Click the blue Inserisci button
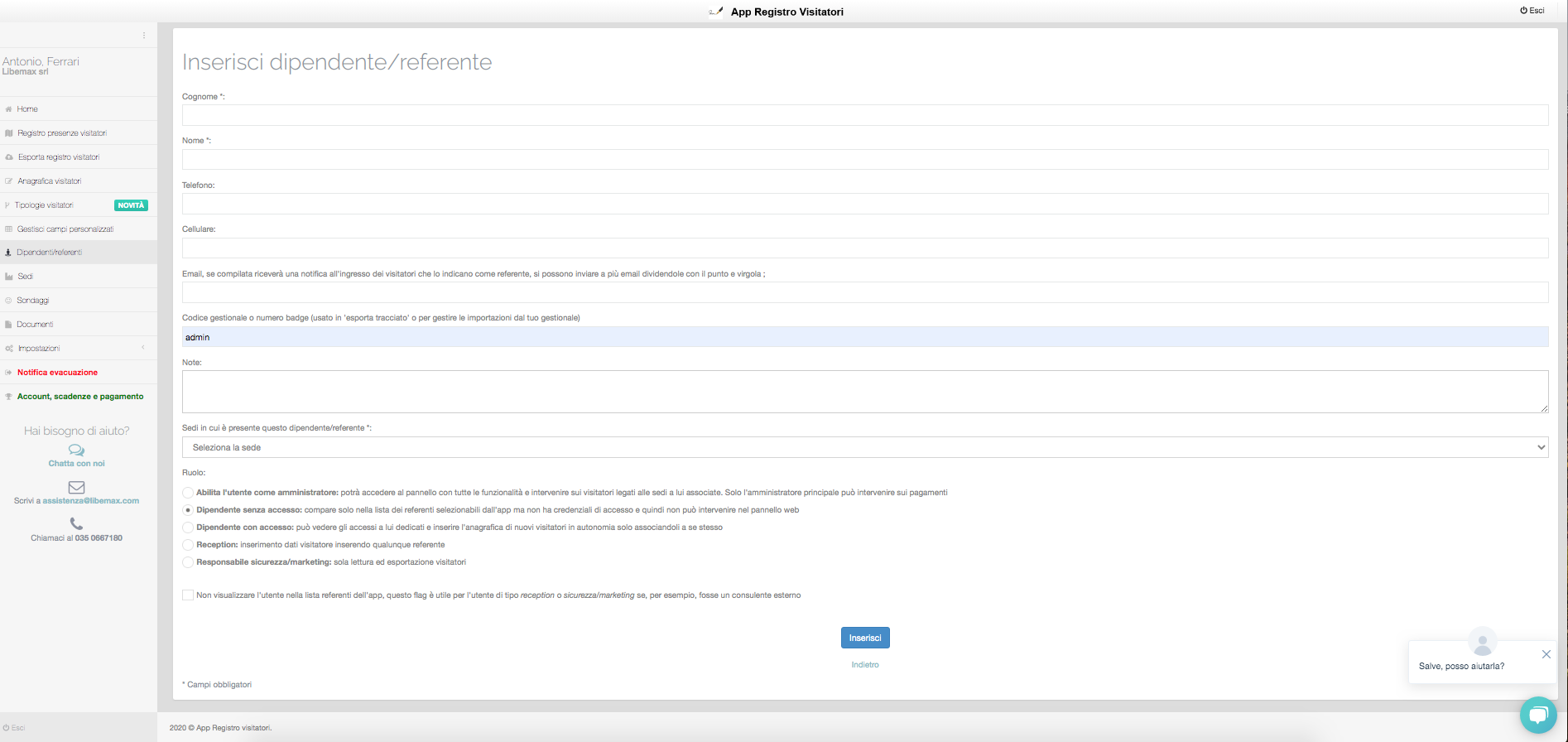The image size is (1568, 742). [865, 638]
